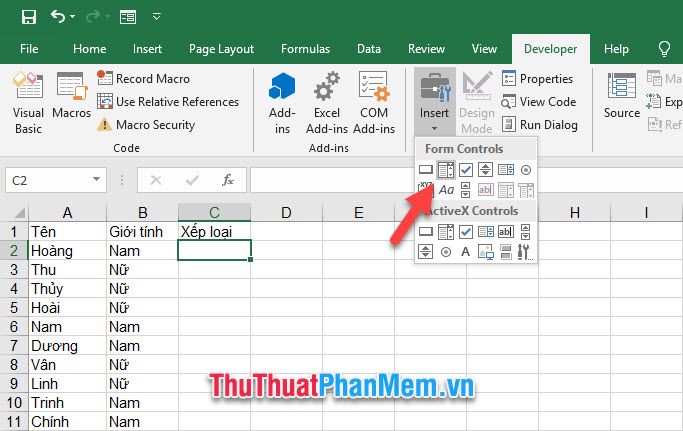Insert an ActiveX Scroll Bar
683x431 pixels.
pos(526,231)
